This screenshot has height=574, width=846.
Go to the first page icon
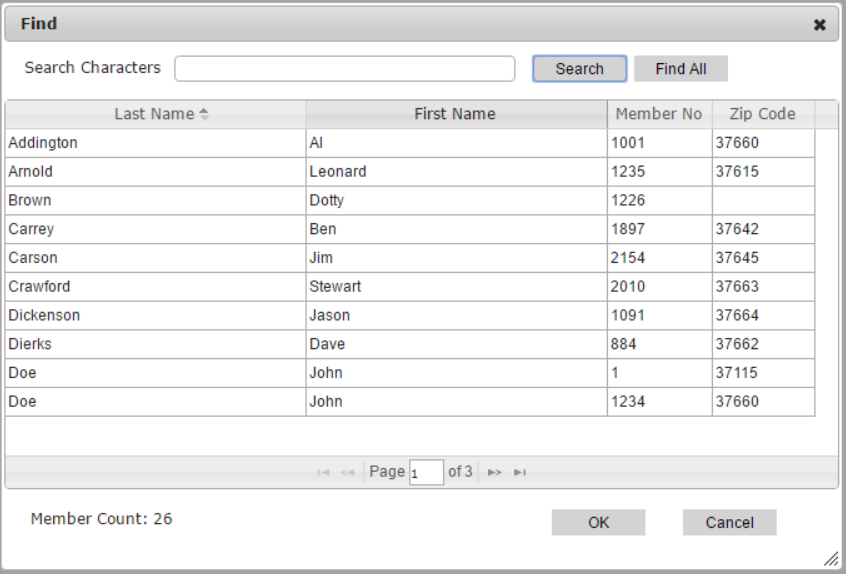[x=323, y=473]
